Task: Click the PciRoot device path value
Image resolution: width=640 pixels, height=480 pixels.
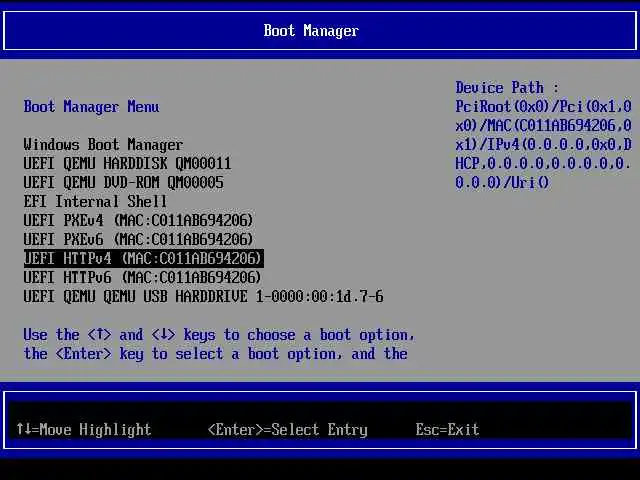Action: coord(543,144)
